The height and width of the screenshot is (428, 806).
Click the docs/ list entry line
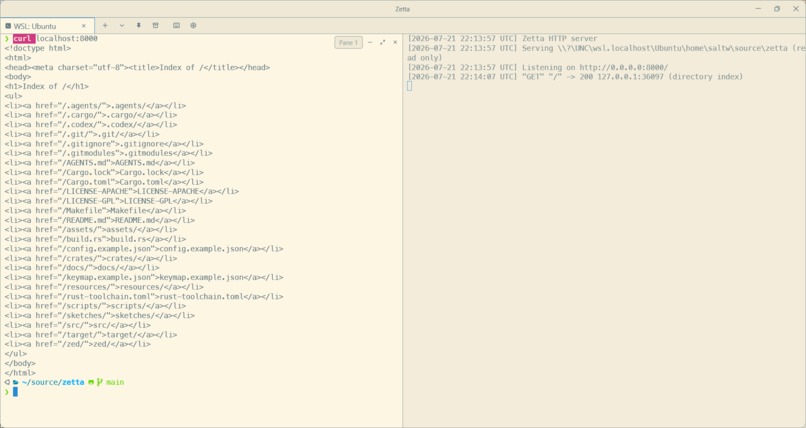[82, 268]
